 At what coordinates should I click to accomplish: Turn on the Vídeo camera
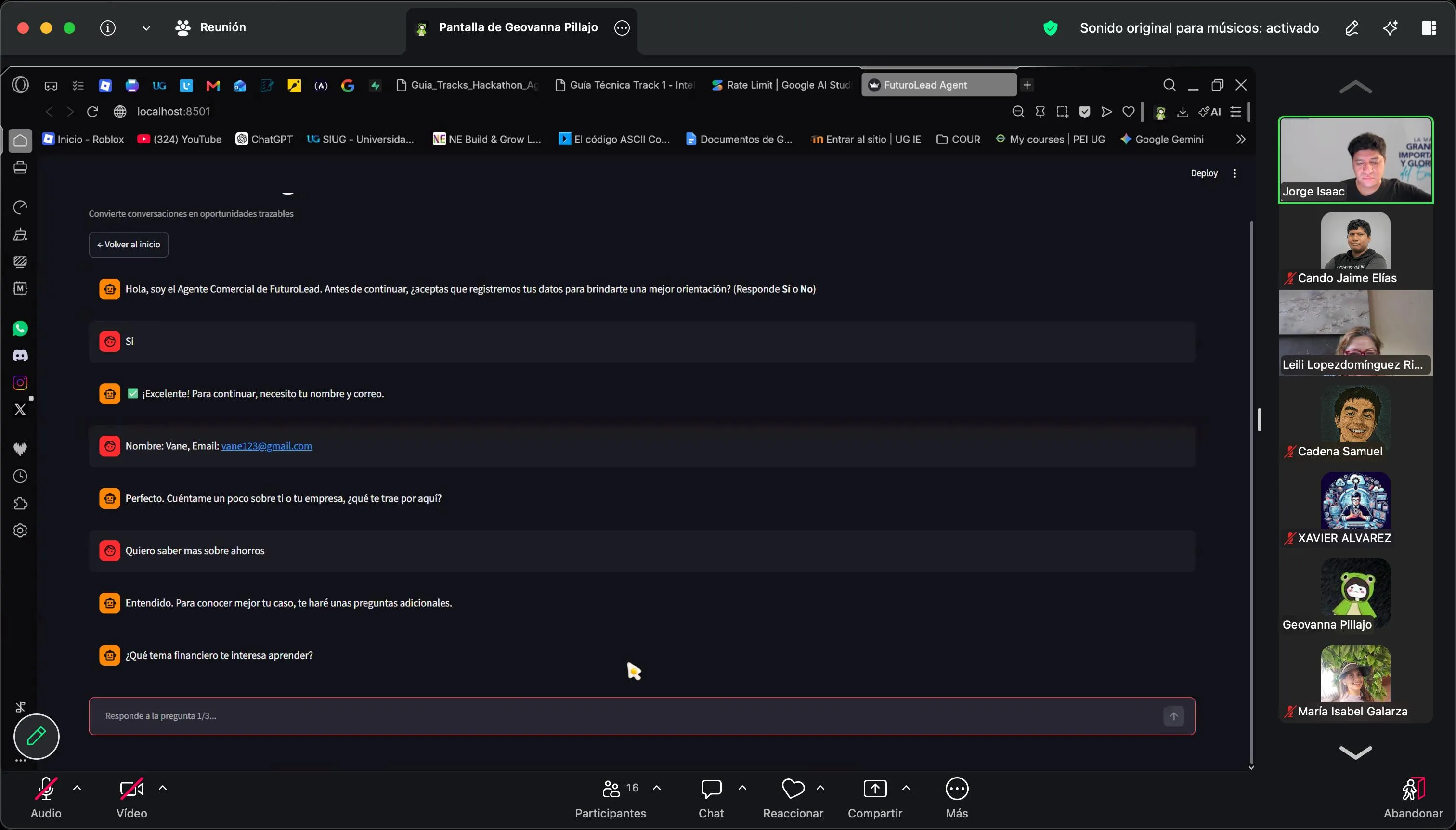tap(132, 789)
